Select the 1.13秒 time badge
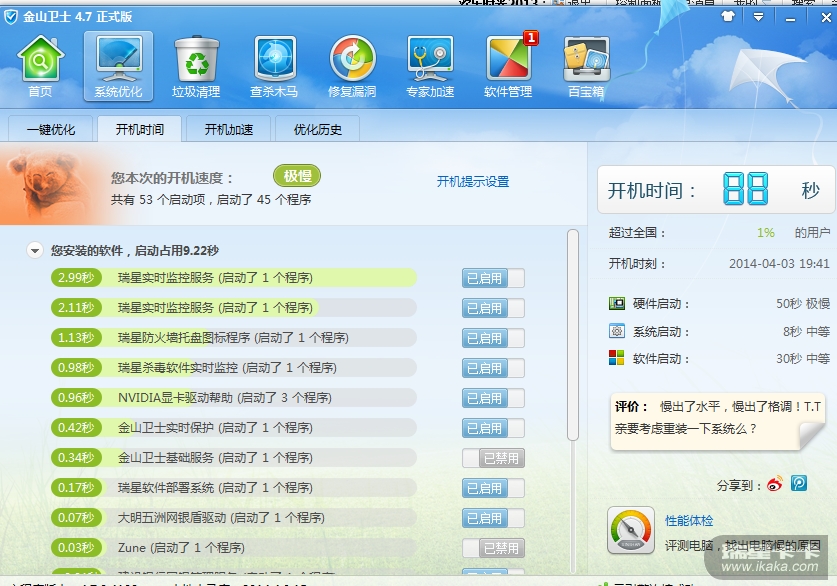The width and height of the screenshot is (837, 586). click(76, 337)
